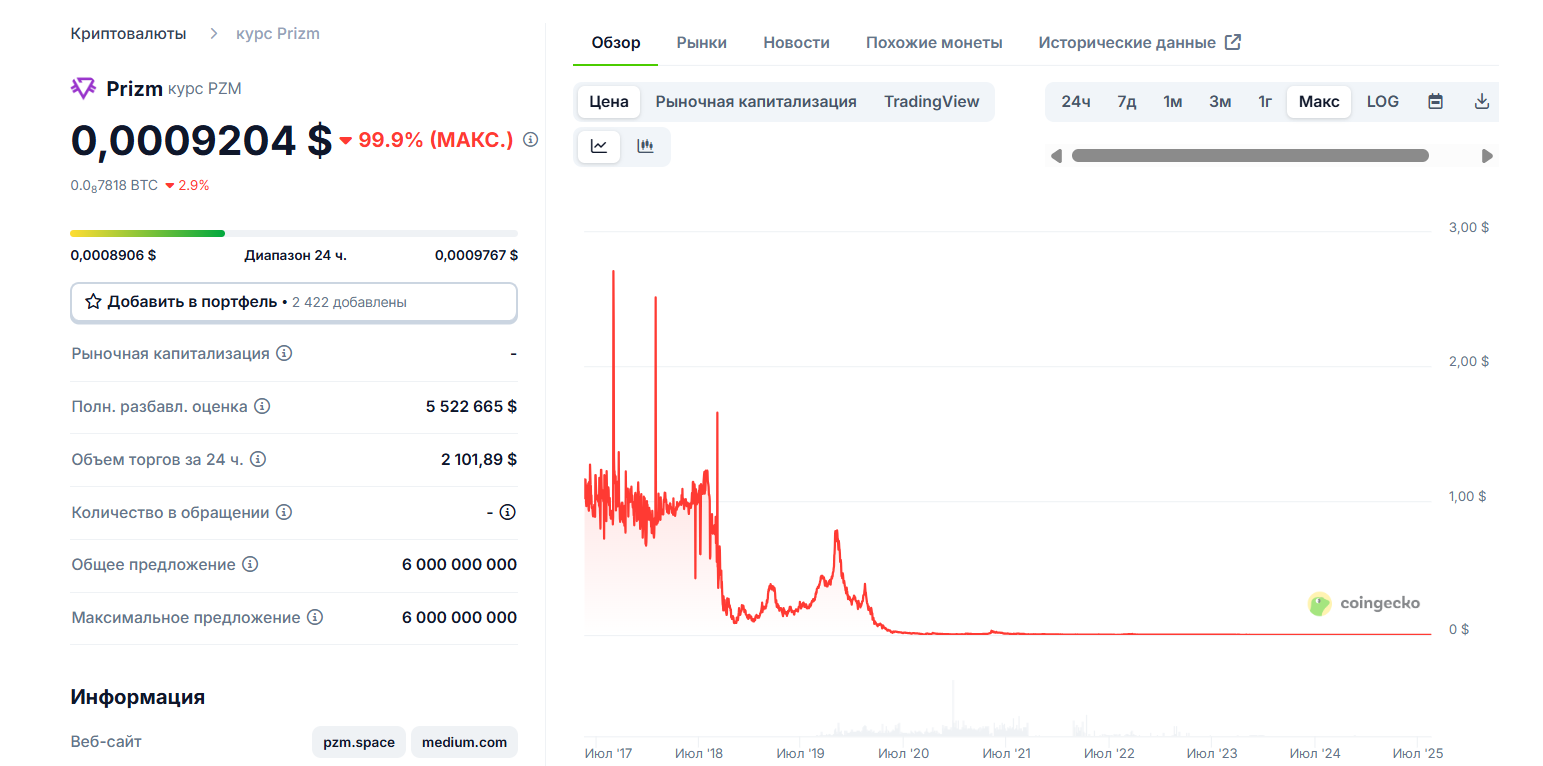The height and width of the screenshot is (766, 1543).
Task: Toggle LOG scale on the chart
Action: coord(1382,101)
